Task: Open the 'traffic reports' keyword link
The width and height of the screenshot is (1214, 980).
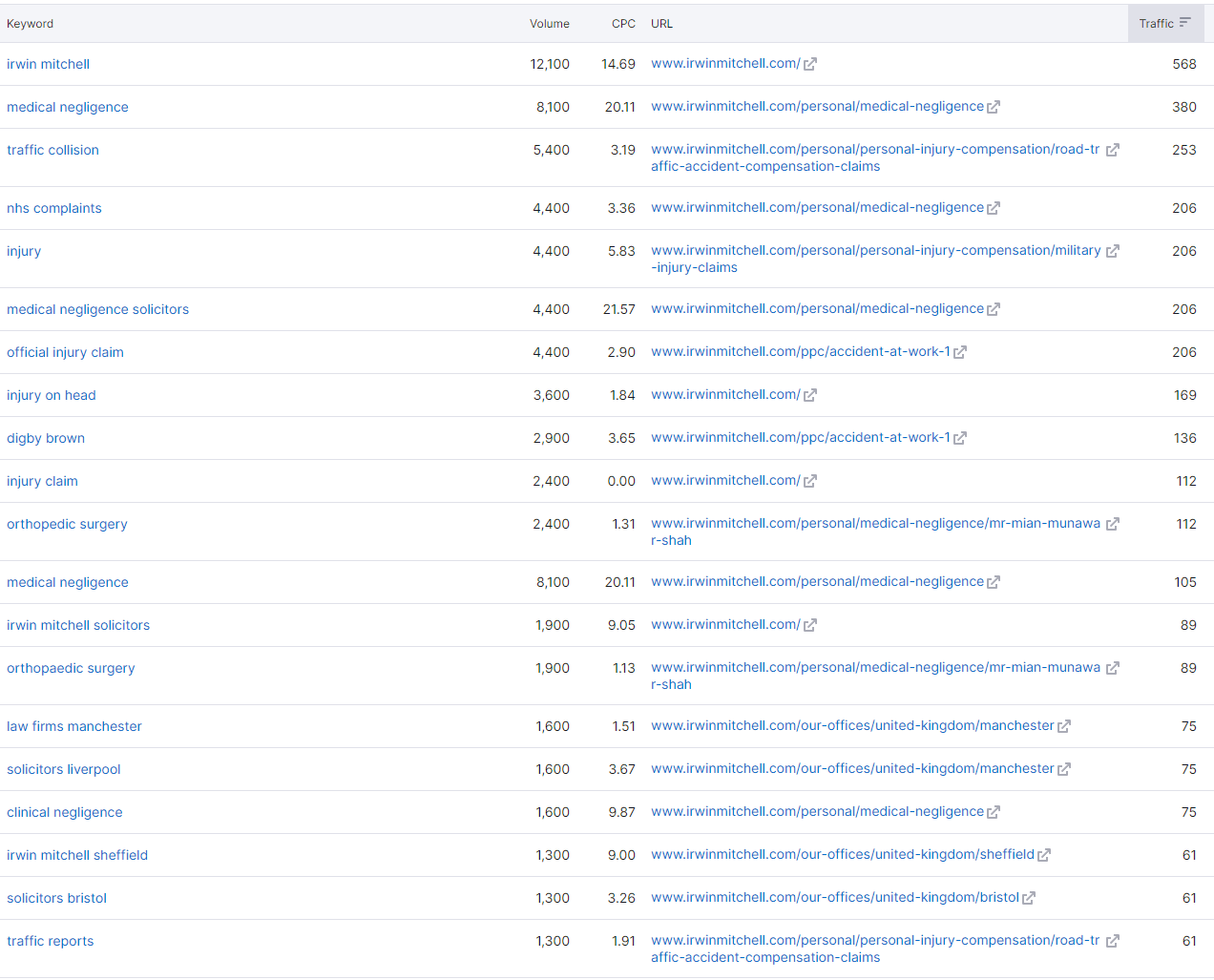Action: (51, 941)
